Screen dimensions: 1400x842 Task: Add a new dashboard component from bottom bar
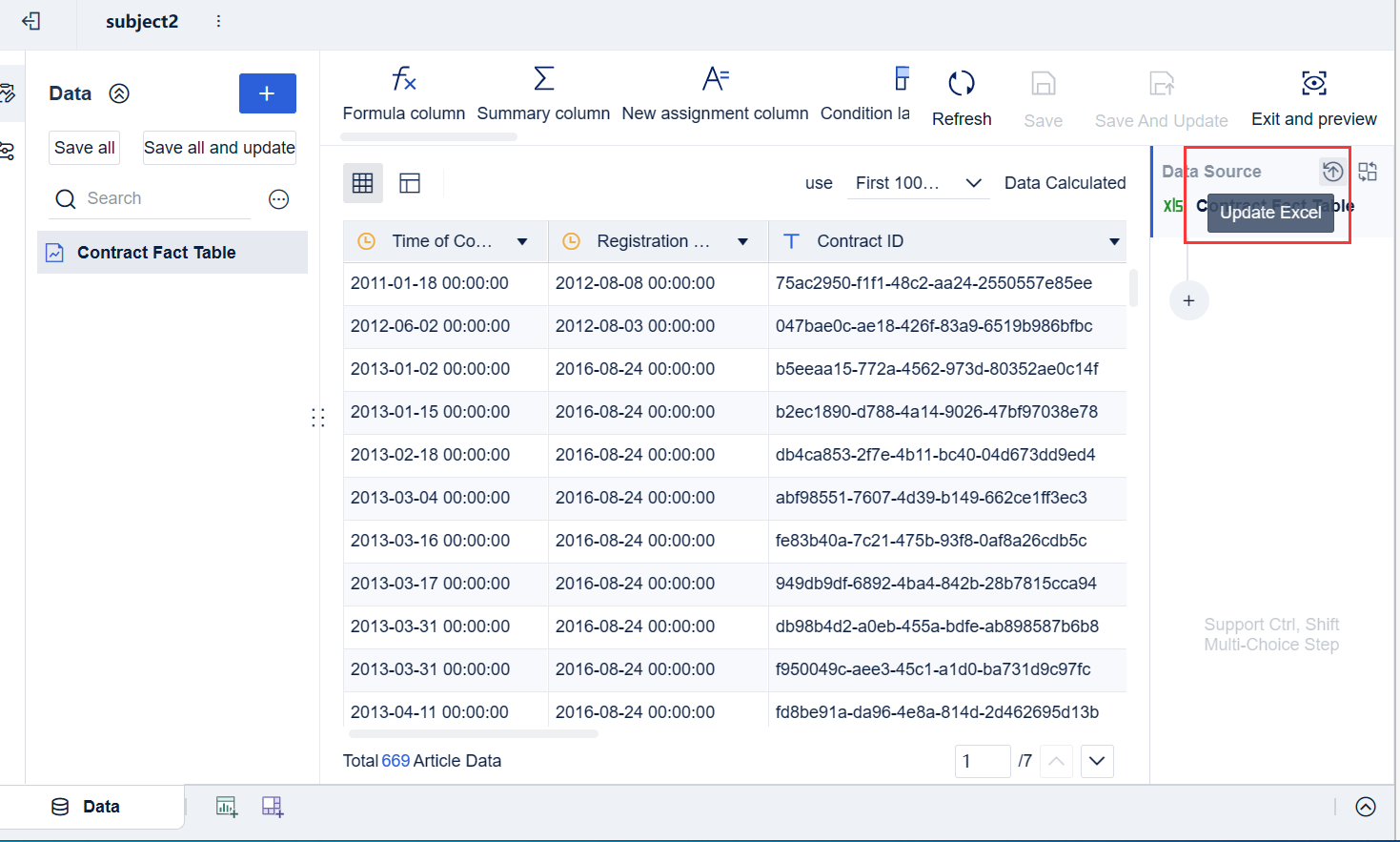tap(273, 806)
